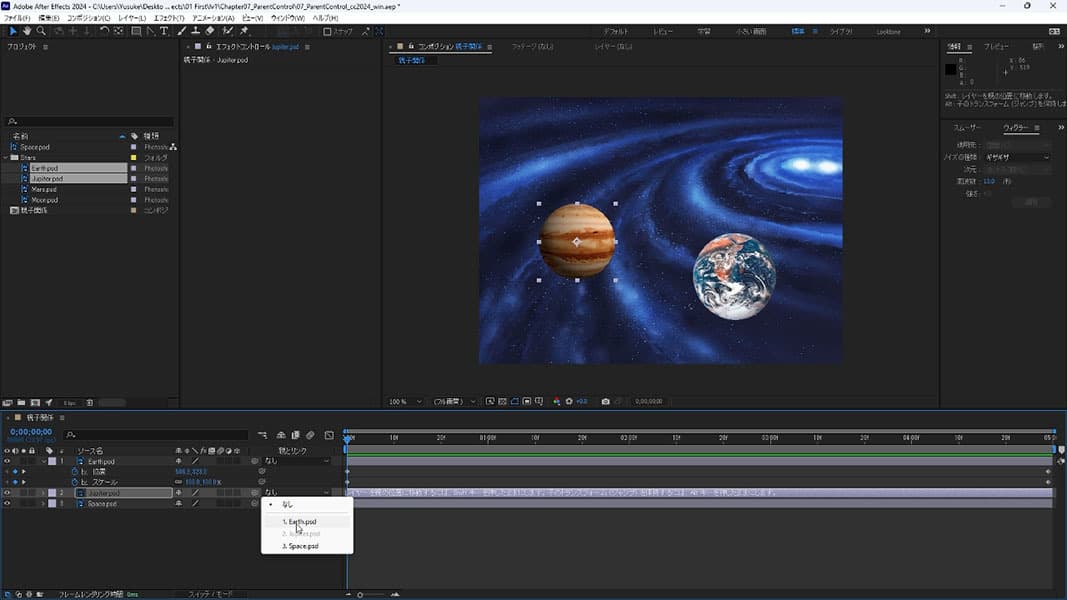Toggle visibility of Earth.psd layer

[8, 461]
